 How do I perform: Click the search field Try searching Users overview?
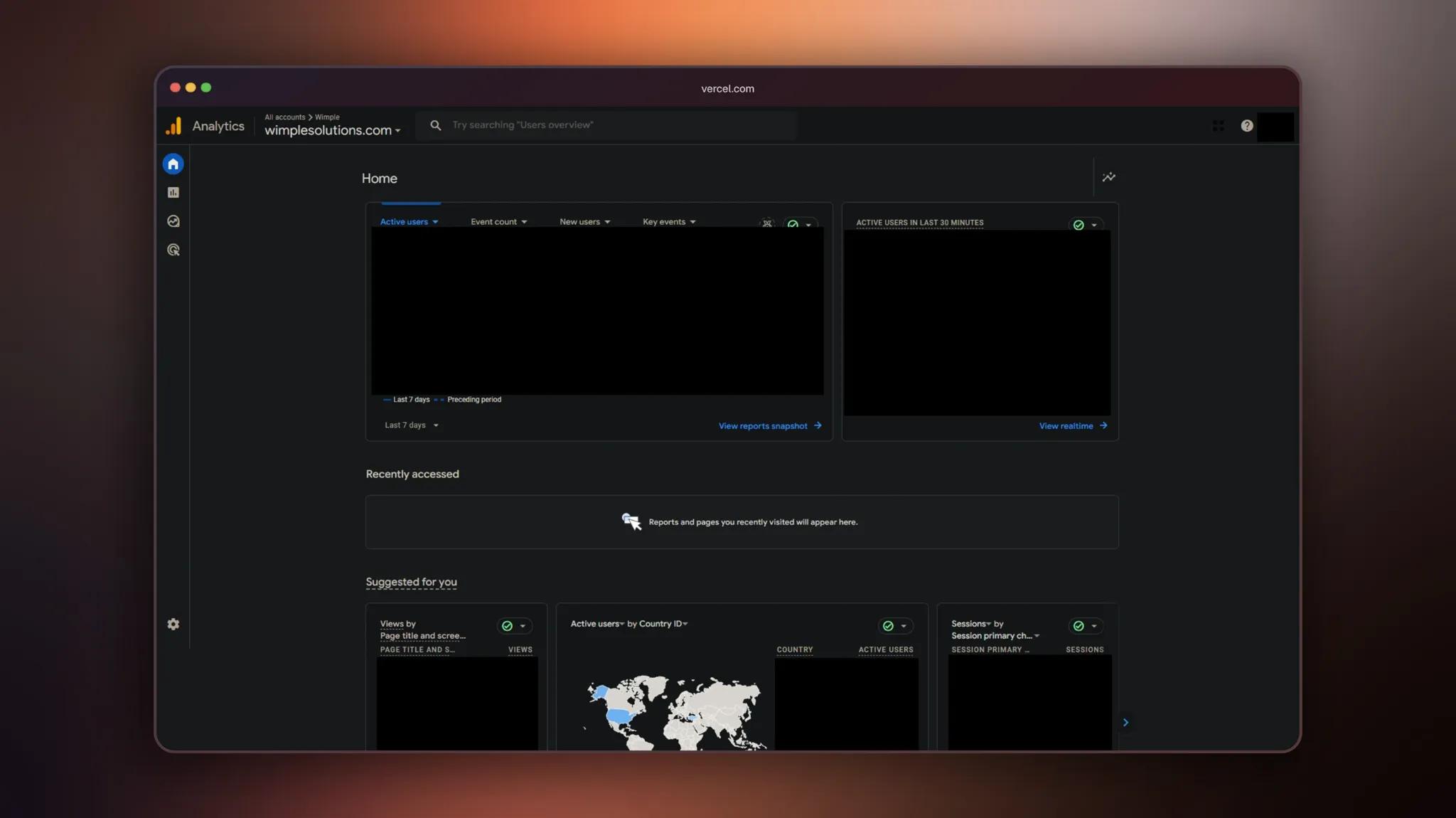[606, 125]
